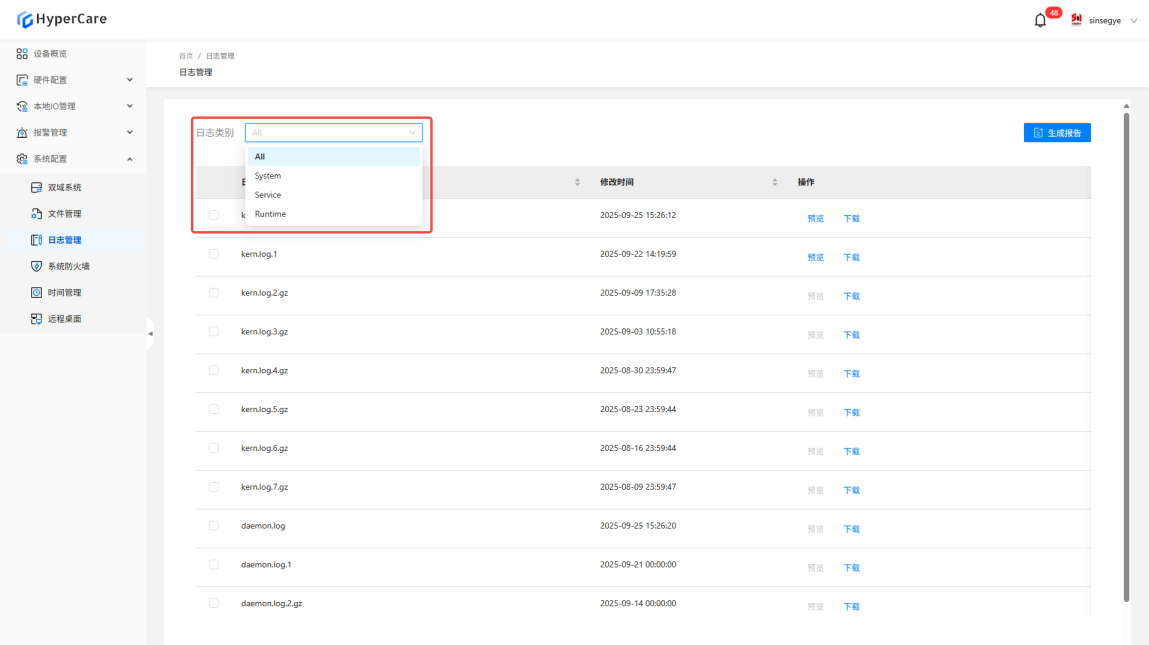Screen dimensions: 1149x645
Task: Click the 生成报告 button
Action: [x=1057, y=133]
